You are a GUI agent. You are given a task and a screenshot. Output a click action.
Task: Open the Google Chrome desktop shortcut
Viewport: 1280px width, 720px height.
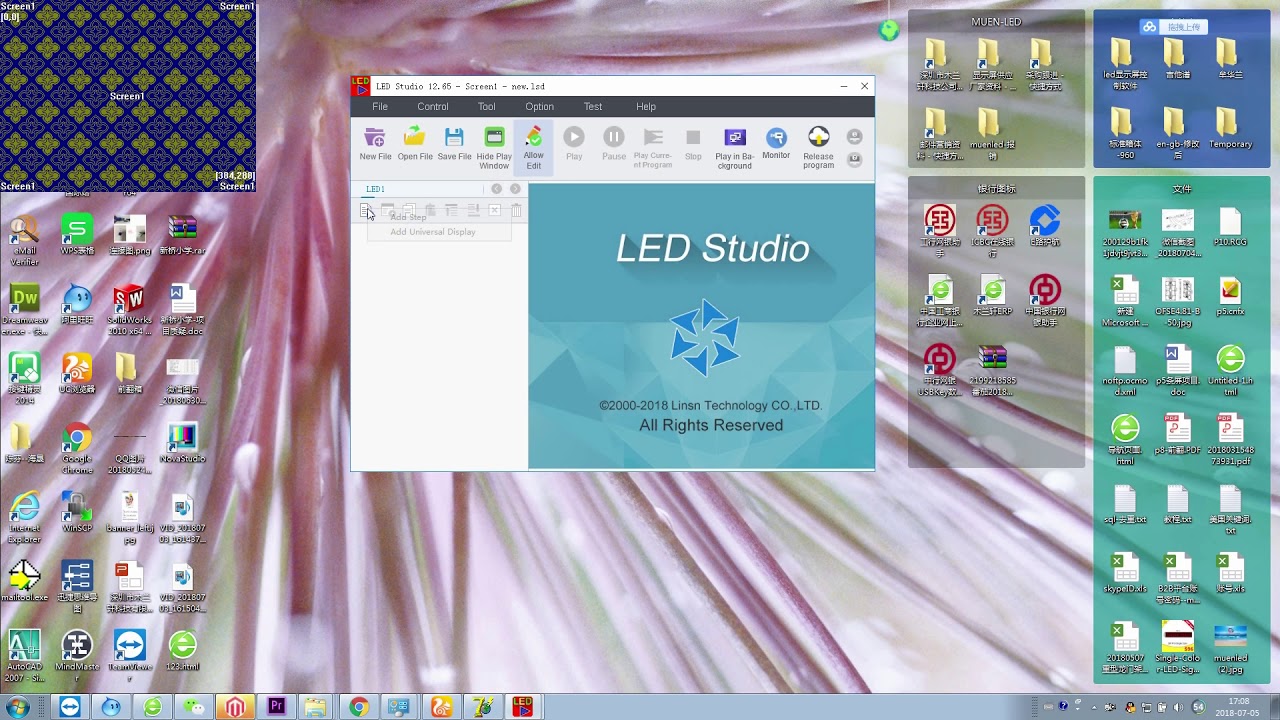click(x=77, y=445)
